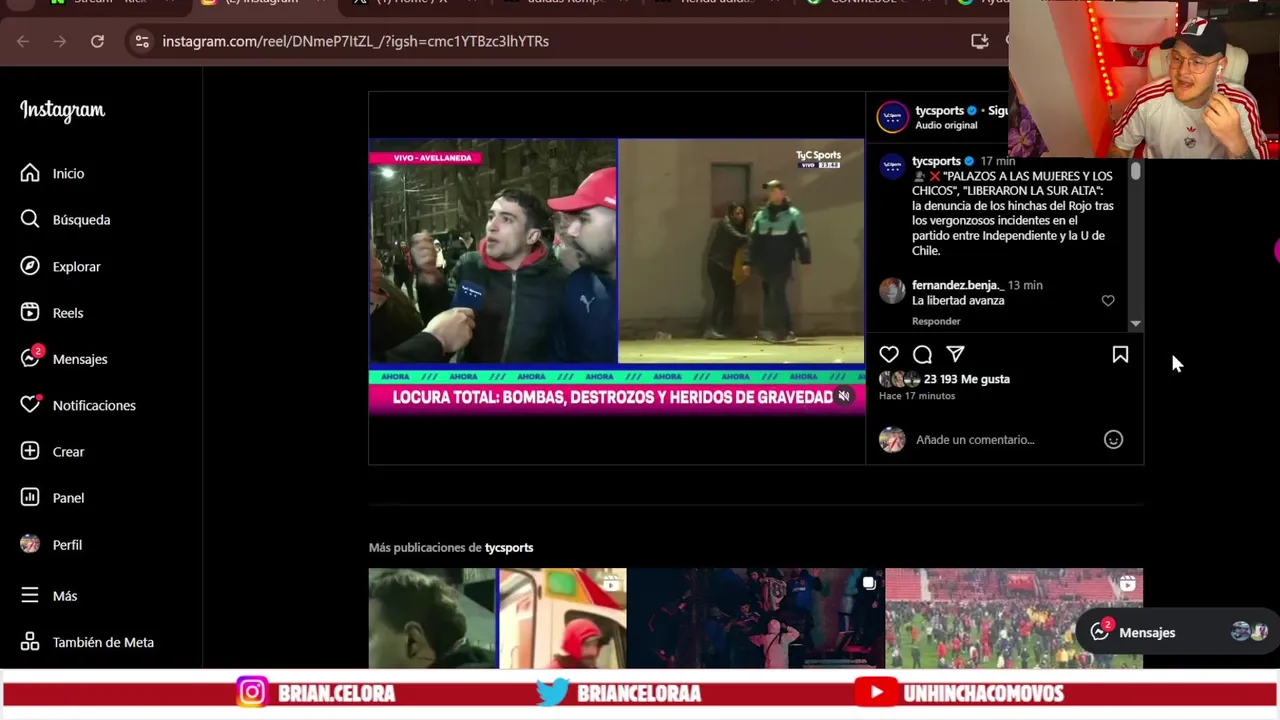
Task: Share post with paper plane icon
Action: (955, 354)
